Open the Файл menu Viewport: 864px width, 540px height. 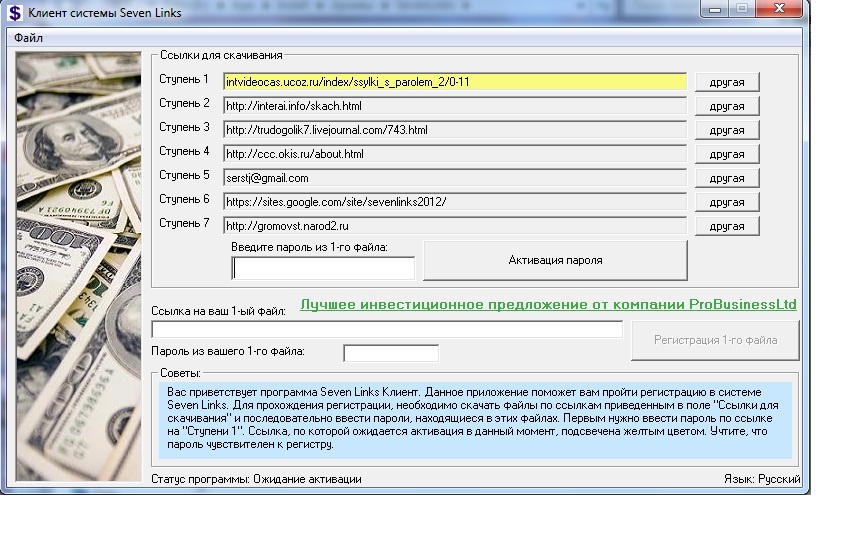tap(29, 38)
